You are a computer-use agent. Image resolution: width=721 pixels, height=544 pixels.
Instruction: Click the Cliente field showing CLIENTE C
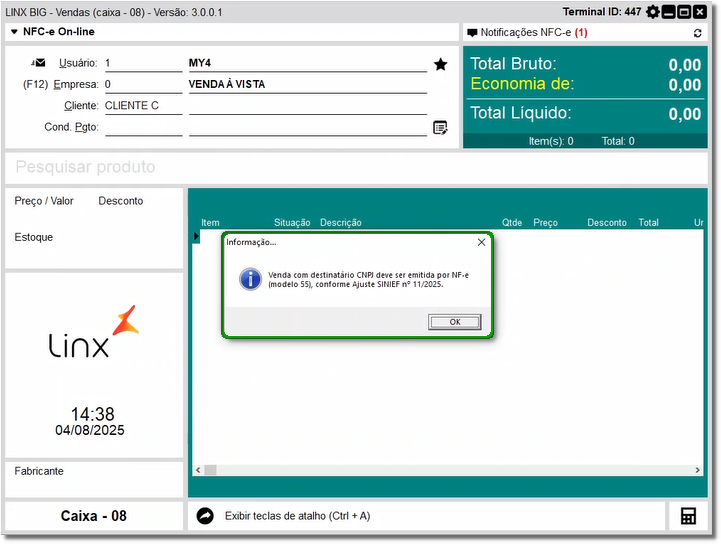[x=143, y=106]
